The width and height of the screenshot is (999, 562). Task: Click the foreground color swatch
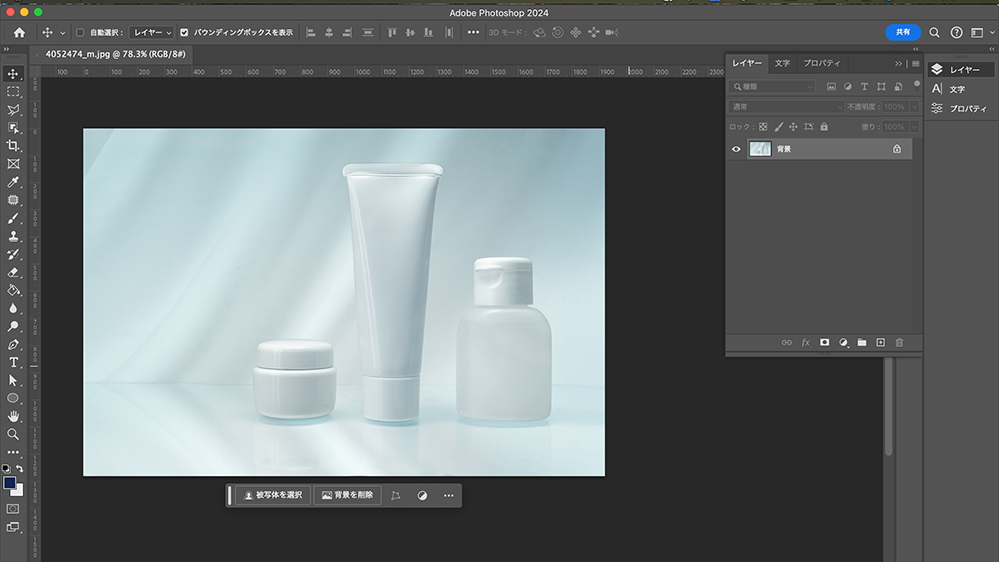tap(10, 482)
